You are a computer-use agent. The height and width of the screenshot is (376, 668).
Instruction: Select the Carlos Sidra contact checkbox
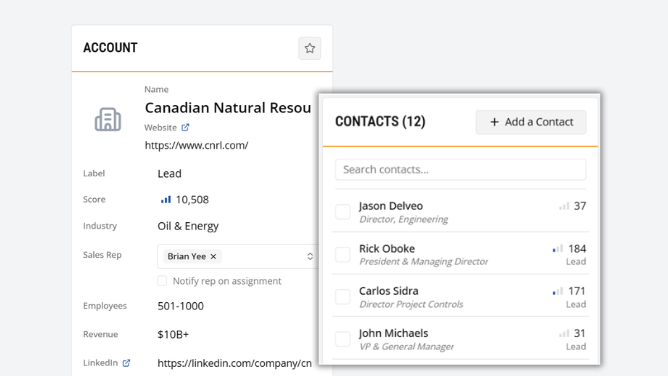(x=343, y=297)
